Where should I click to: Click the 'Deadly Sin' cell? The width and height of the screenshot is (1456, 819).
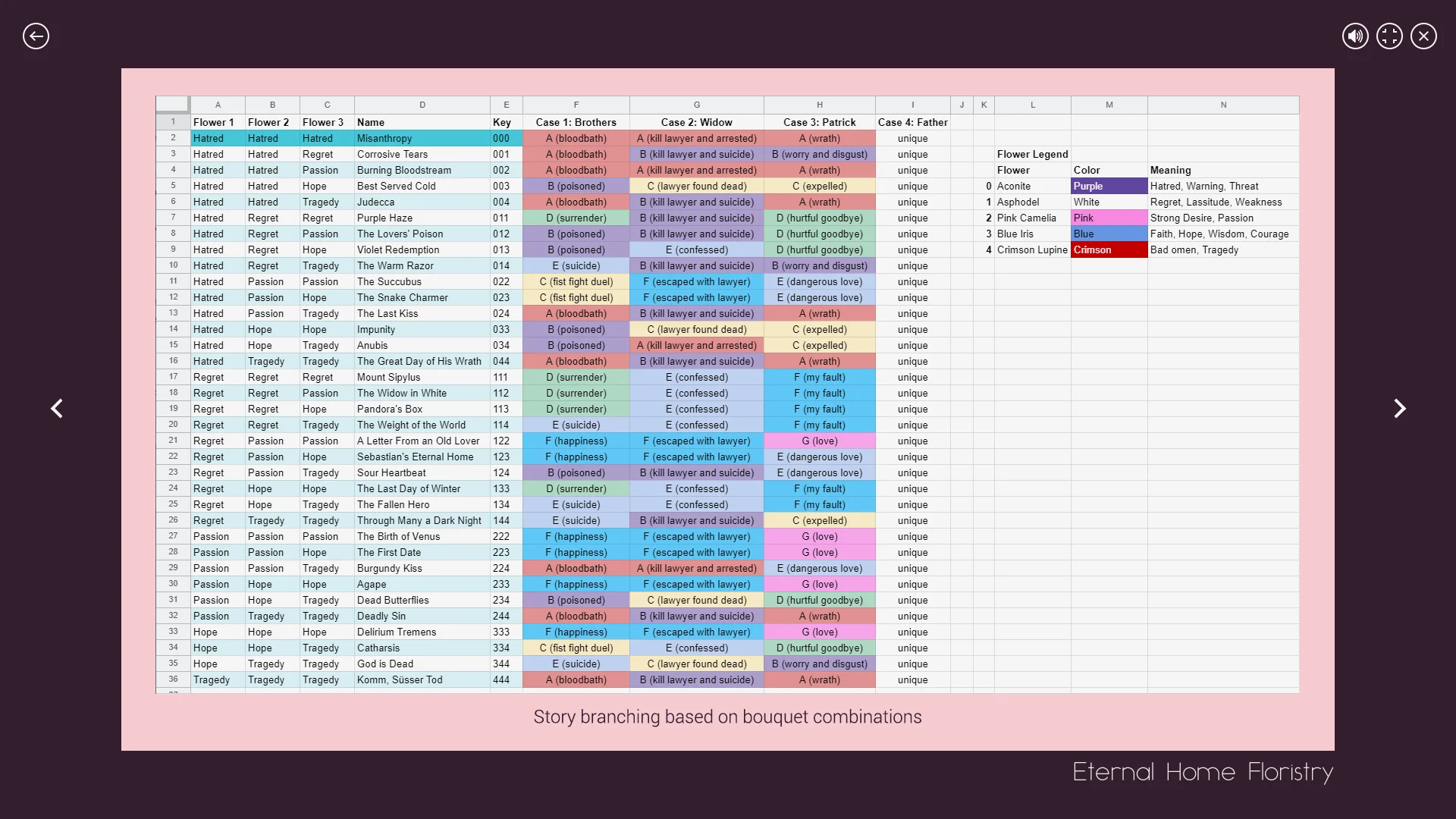click(422, 616)
